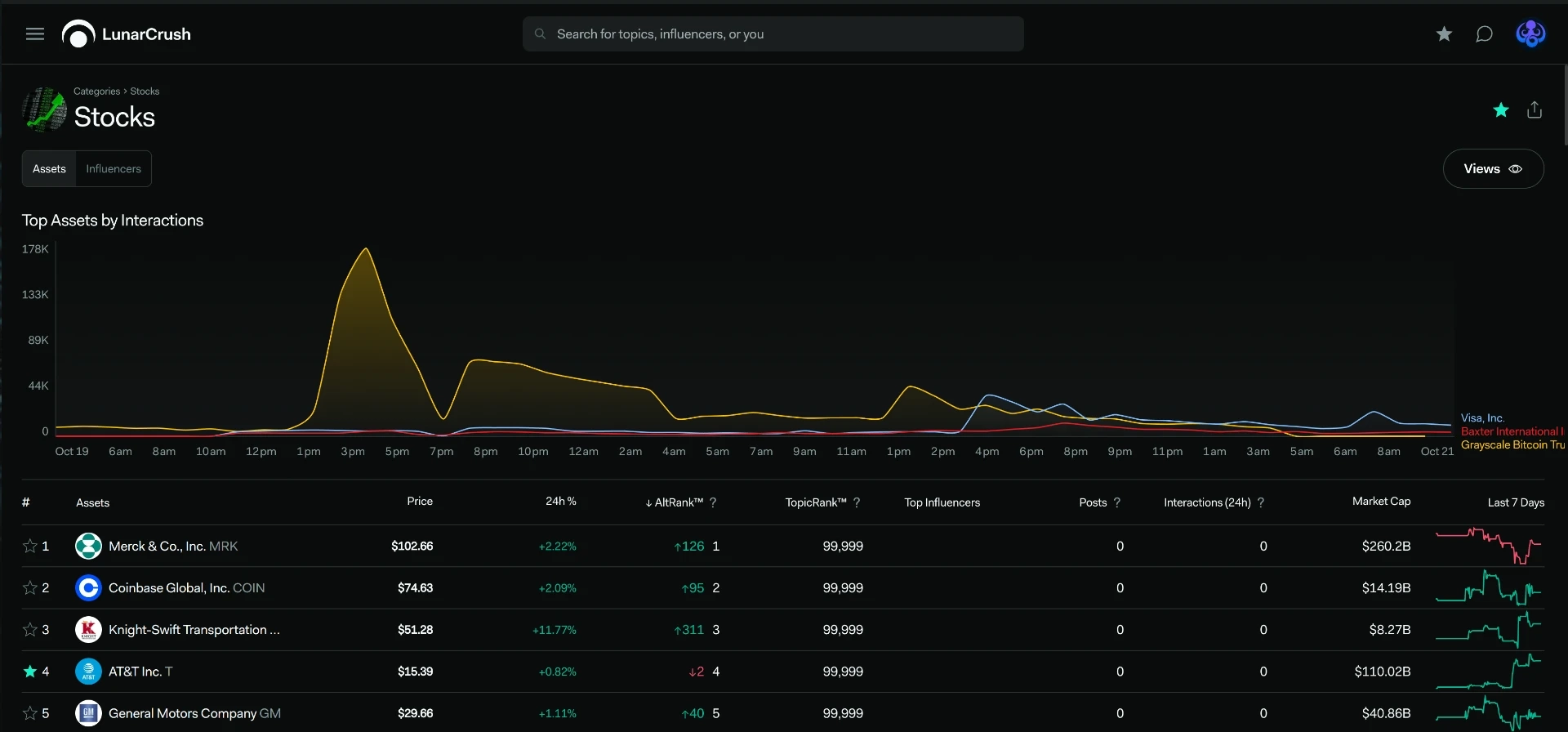The height and width of the screenshot is (732, 1568).
Task: Select Grayscale Bitcoin Trust chart legend
Action: click(1512, 445)
